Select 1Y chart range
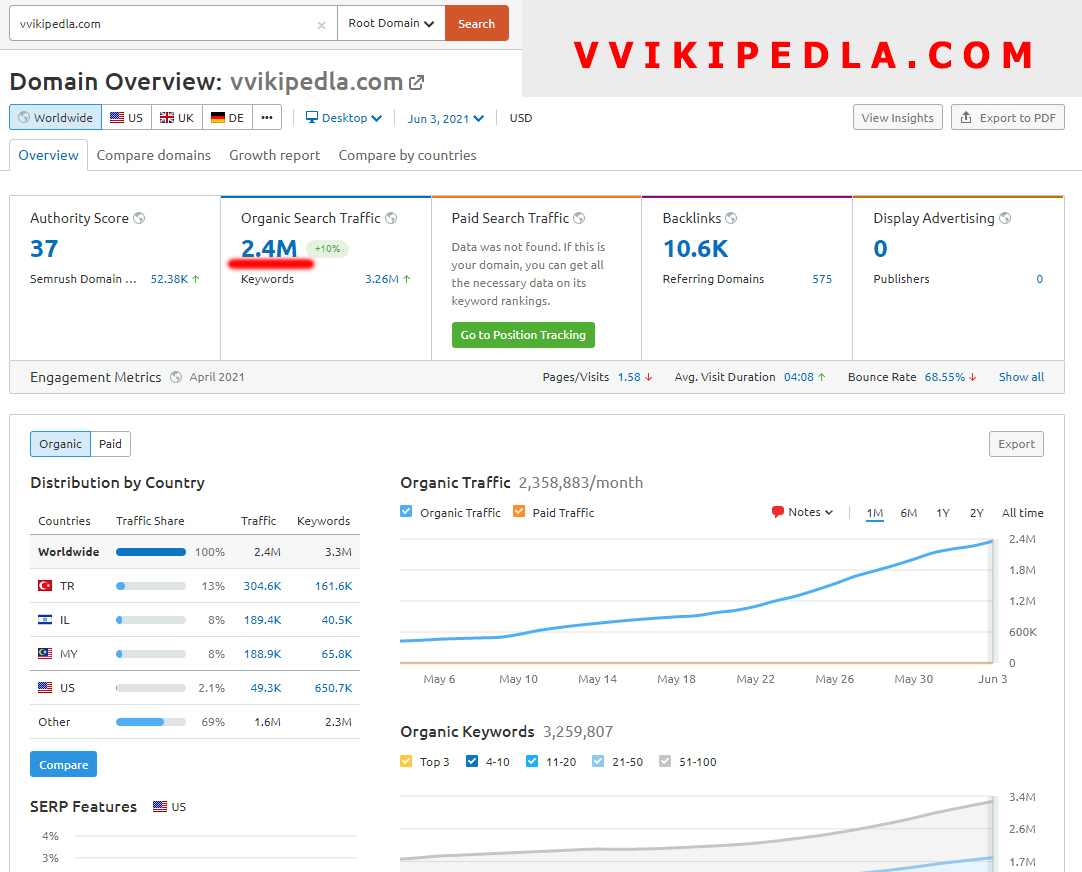Viewport: 1082px width, 872px height. coord(943,513)
